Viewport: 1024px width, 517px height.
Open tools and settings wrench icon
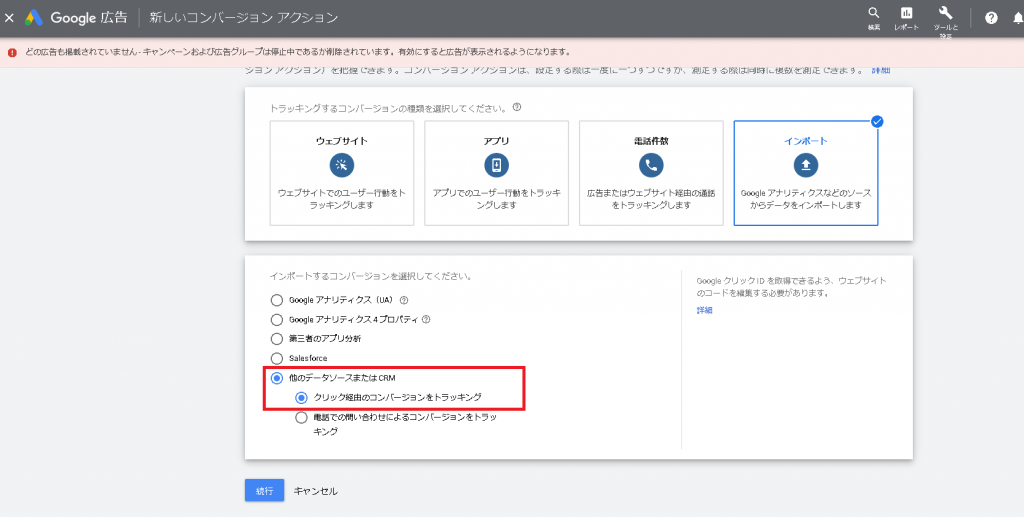pos(945,13)
